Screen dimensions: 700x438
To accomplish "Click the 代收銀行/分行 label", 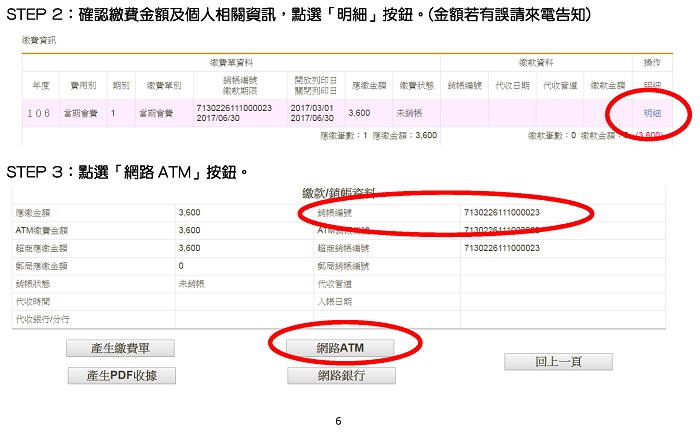I will click(44, 318).
